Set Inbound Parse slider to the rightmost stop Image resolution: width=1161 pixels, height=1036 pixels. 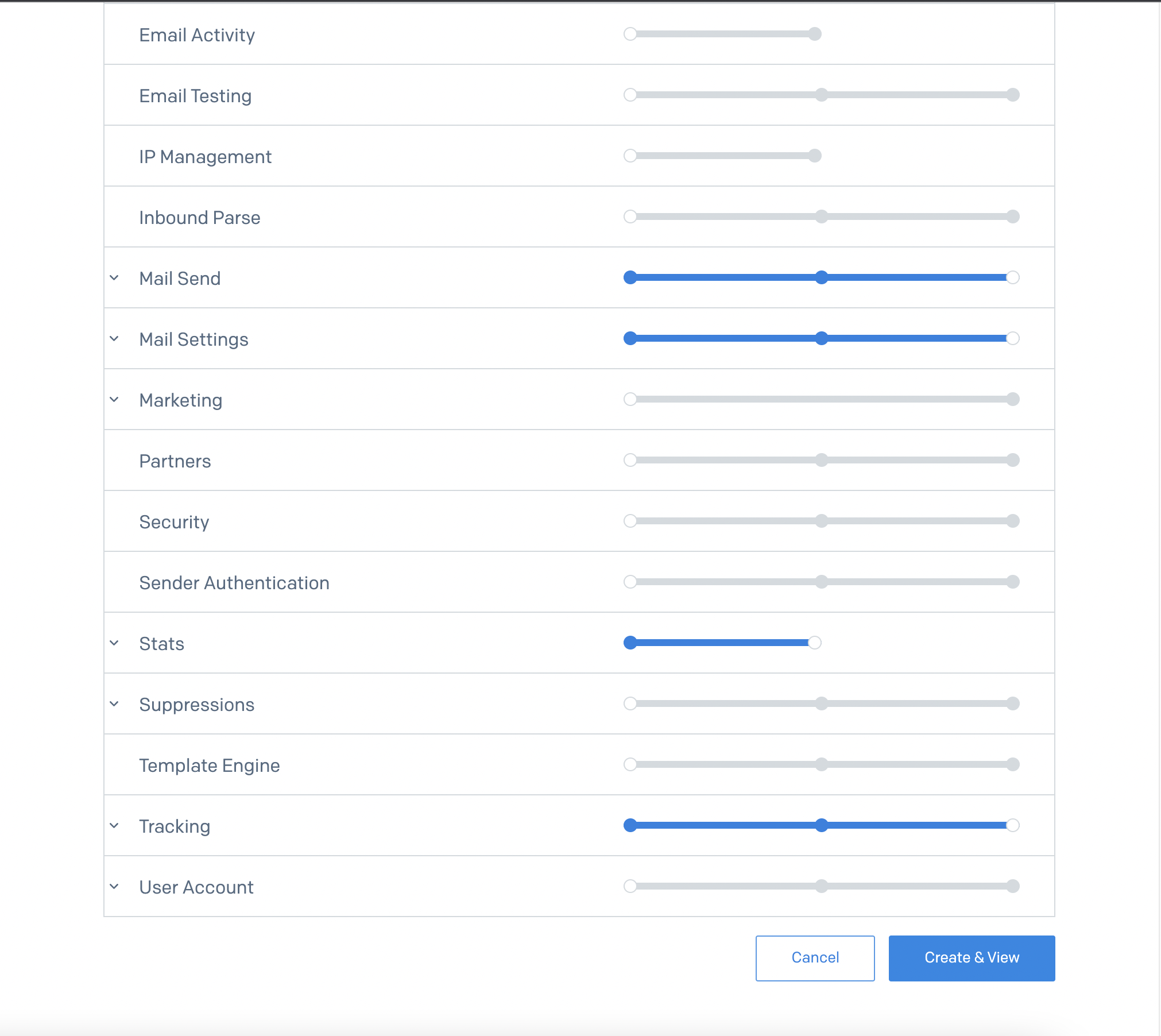1013,217
